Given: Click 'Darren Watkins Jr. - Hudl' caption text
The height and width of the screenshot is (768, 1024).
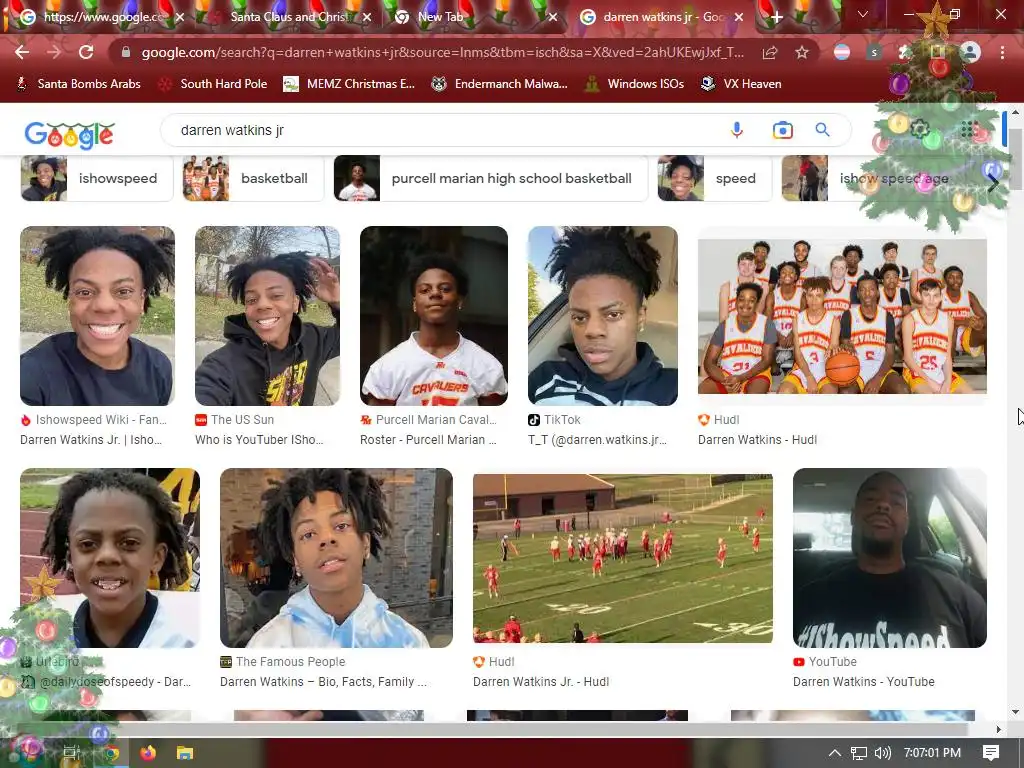Looking at the screenshot, I should (x=541, y=681).
